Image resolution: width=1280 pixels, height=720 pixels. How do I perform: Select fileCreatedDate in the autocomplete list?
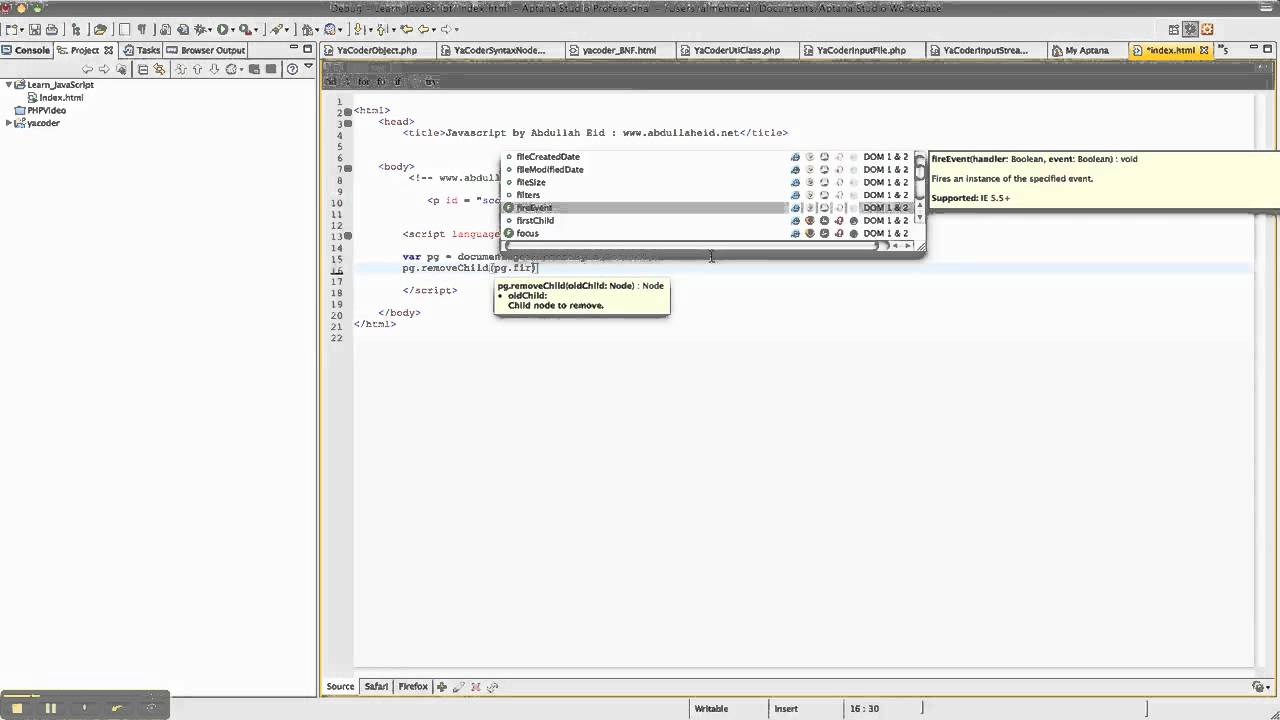[706, 157]
